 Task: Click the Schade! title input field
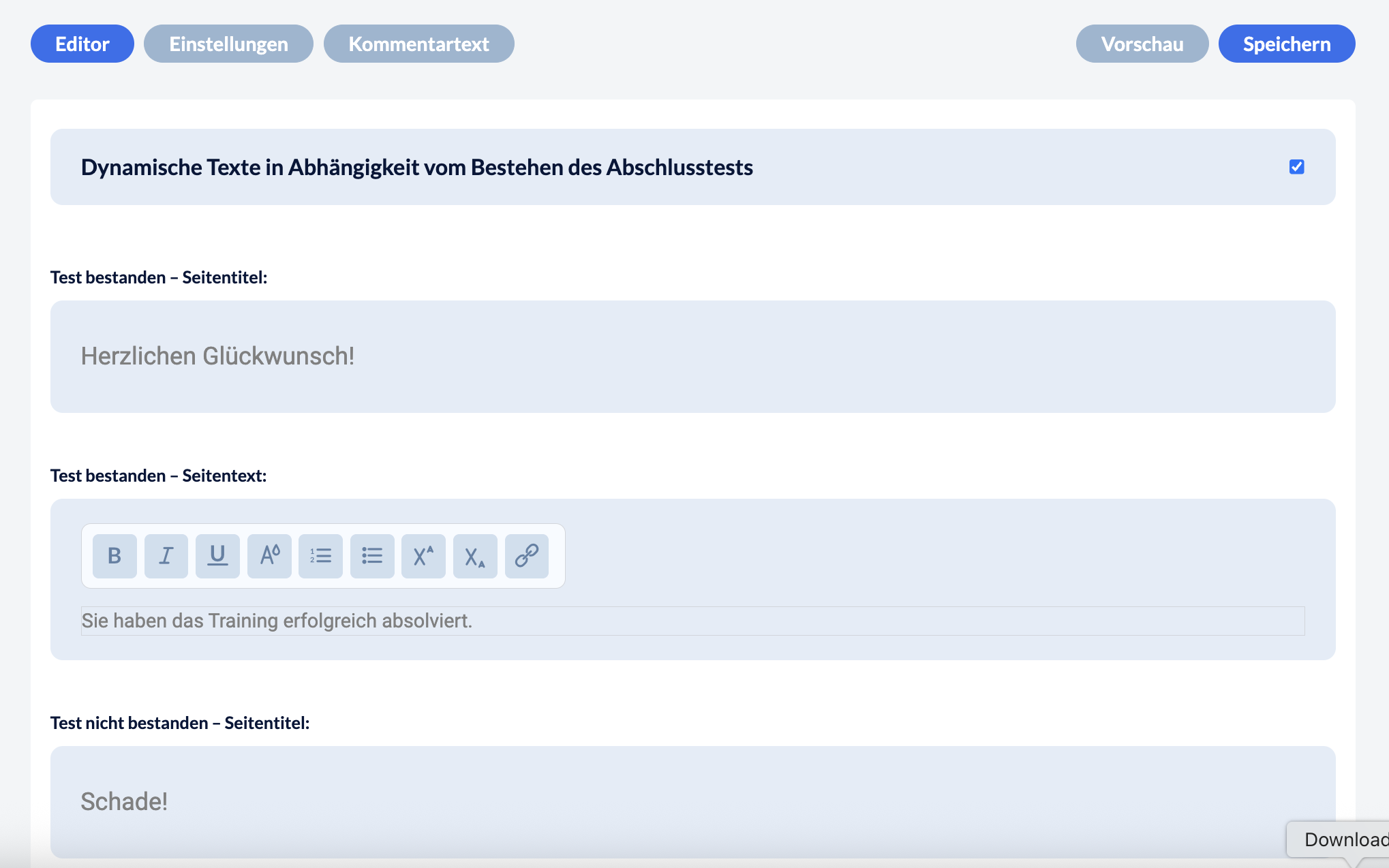pos(692,801)
